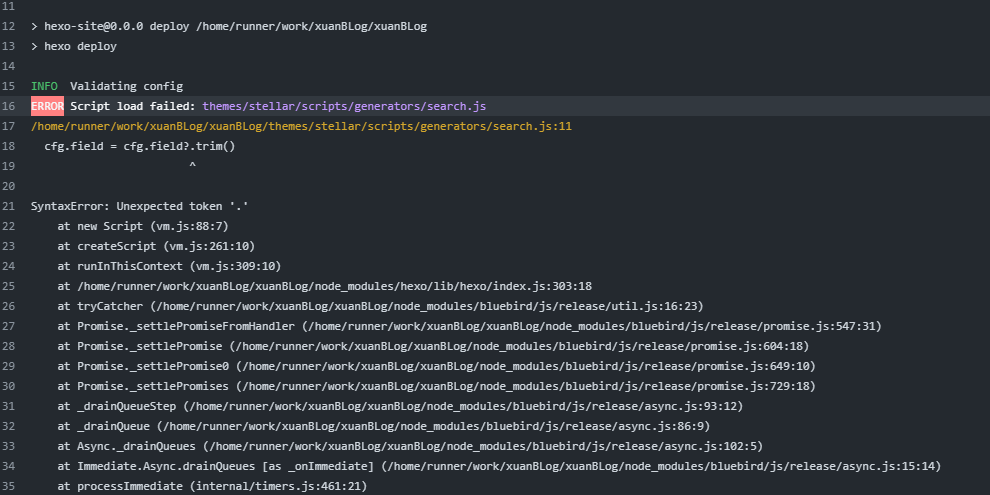Screen dimensions: 990x495
Task: Click the 'at tryCatcher' stack trace line
Action: click(380, 306)
